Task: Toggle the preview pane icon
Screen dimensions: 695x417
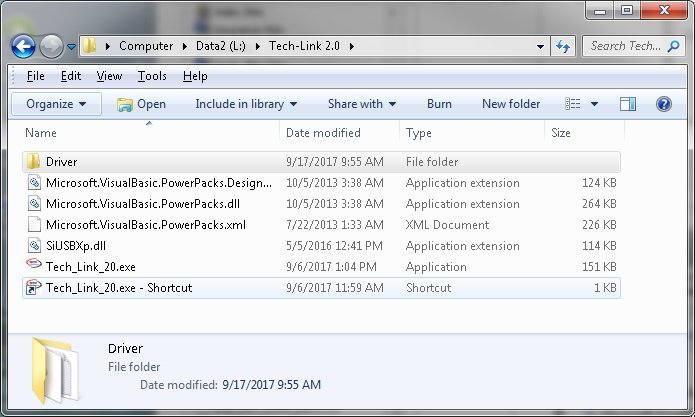Action: click(628, 104)
